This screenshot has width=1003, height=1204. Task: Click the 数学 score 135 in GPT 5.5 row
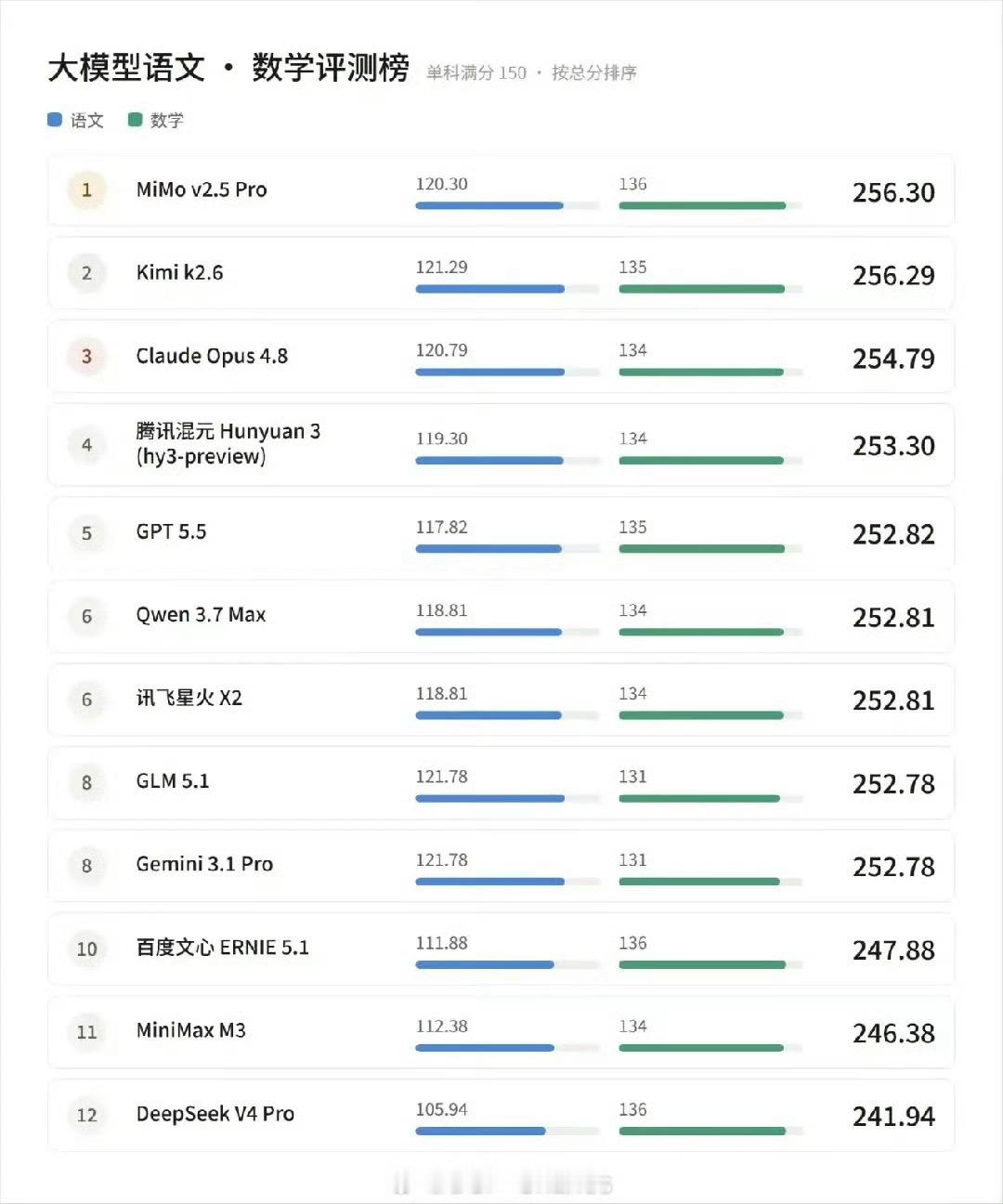pos(632,527)
